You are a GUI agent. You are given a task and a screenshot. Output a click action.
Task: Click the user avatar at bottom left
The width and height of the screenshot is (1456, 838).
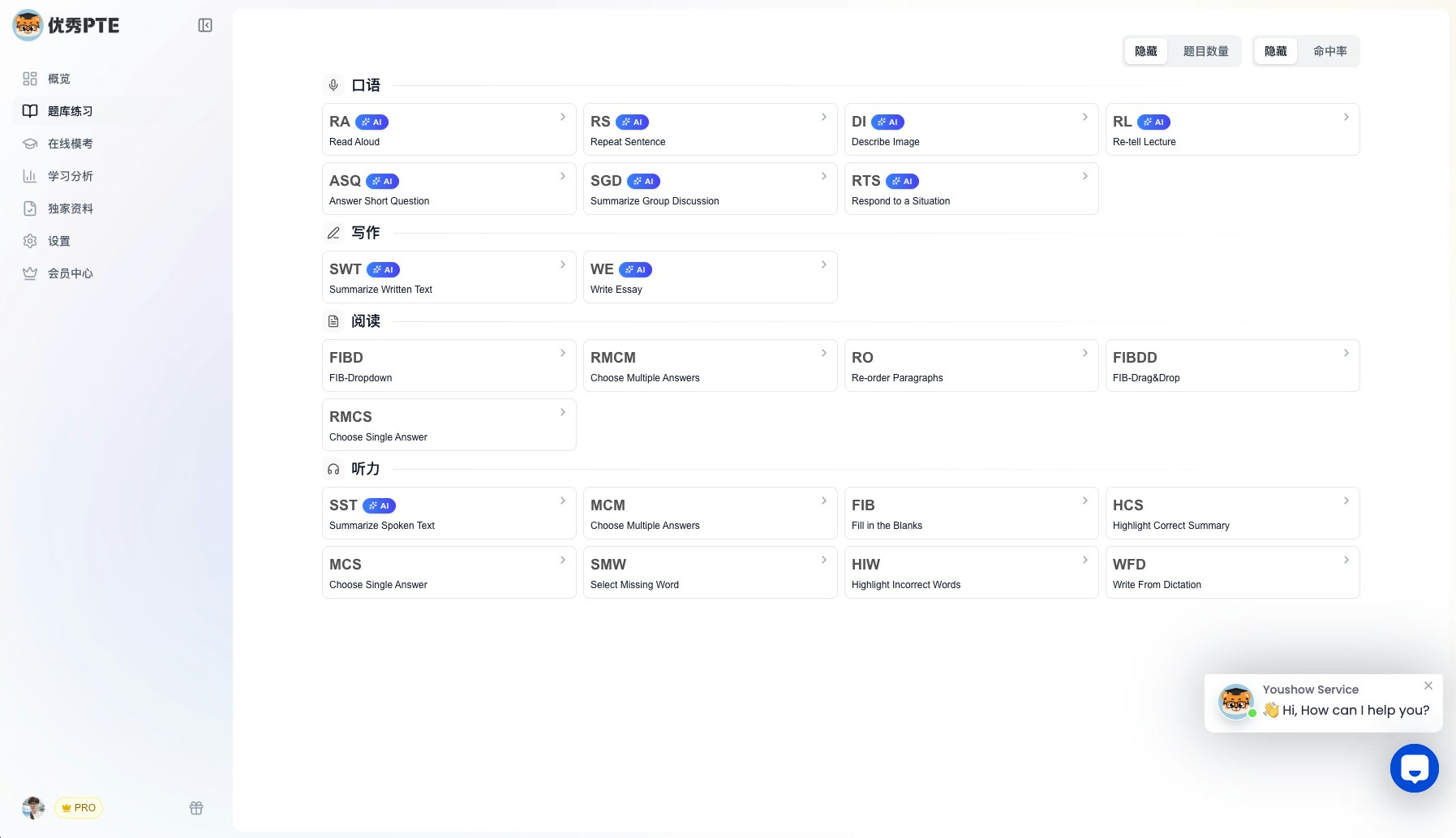pyautogui.click(x=32, y=807)
